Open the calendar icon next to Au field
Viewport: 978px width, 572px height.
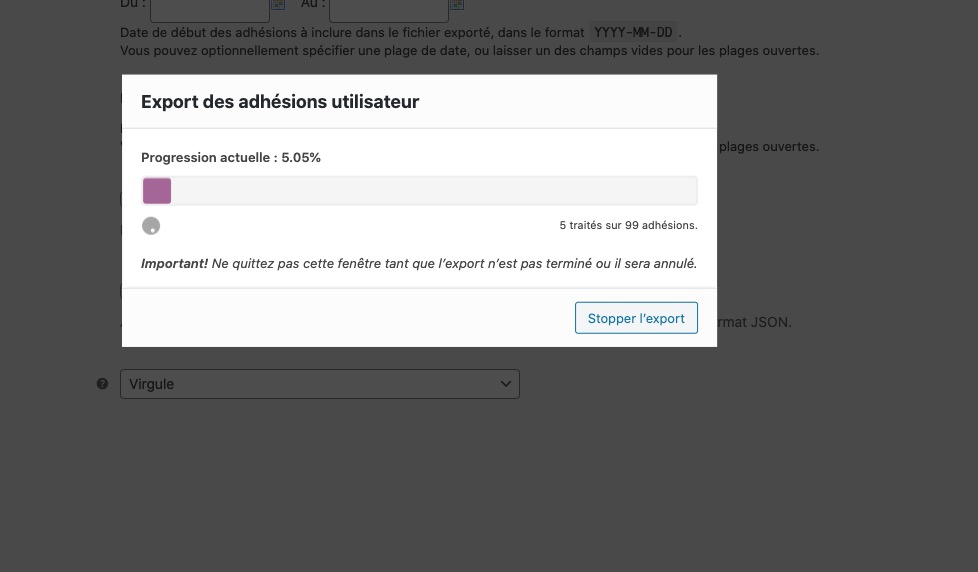click(457, 4)
